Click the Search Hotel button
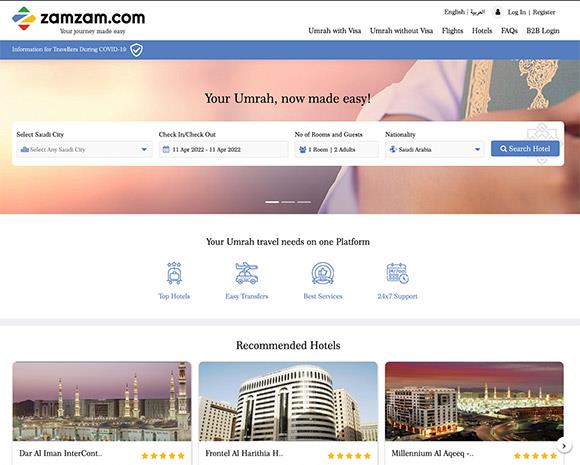The height and width of the screenshot is (465, 580). [525, 149]
